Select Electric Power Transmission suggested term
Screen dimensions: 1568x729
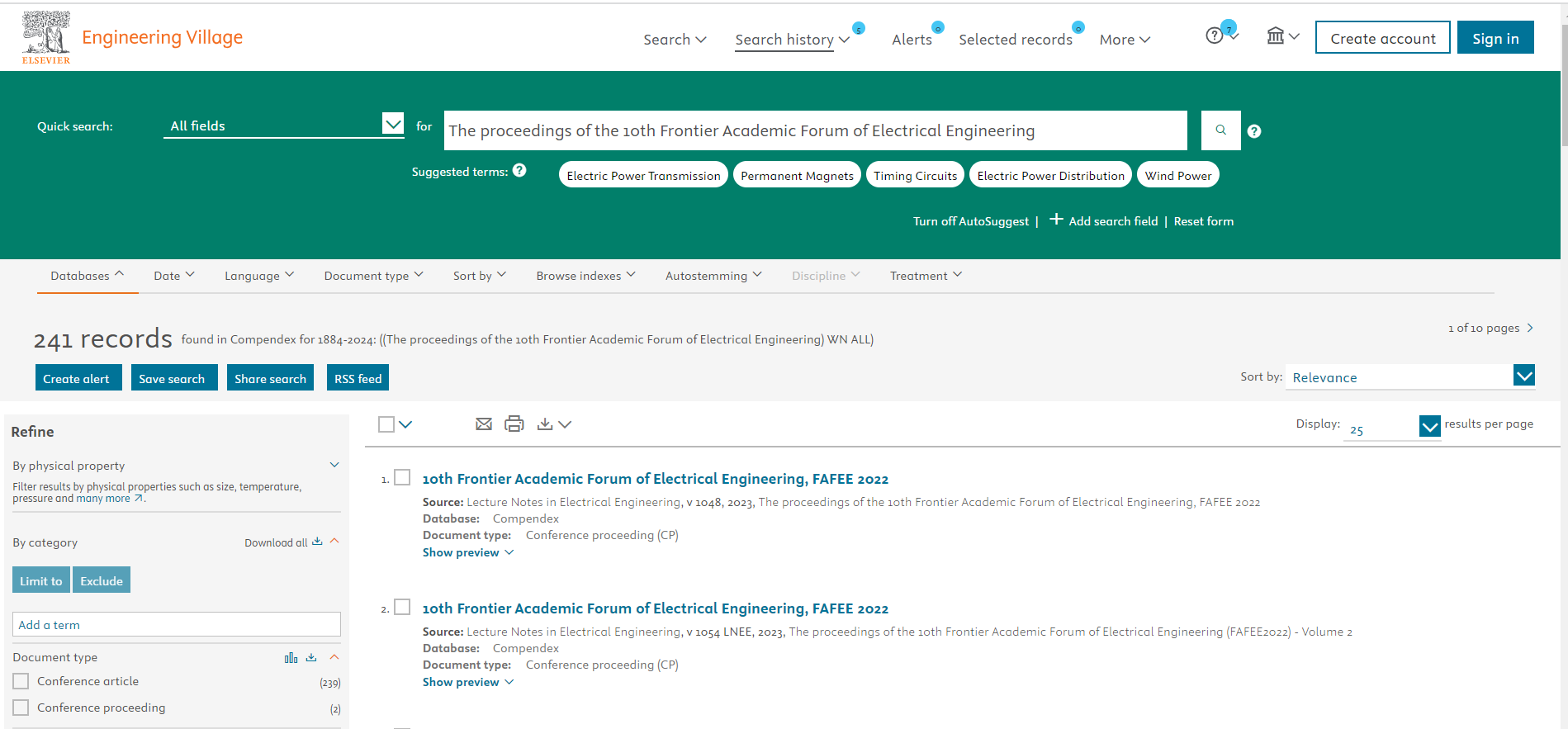[643, 175]
